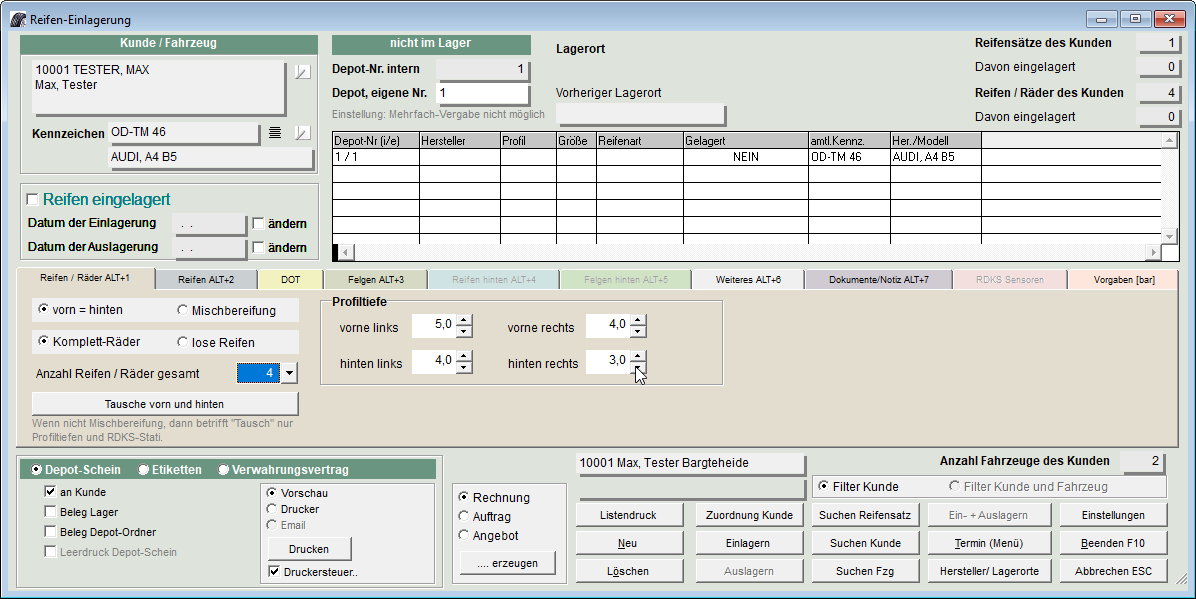Increase hinten links tread depth
This screenshot has width=1196, height=599.
pyautogui.click(x=464, y=356)
